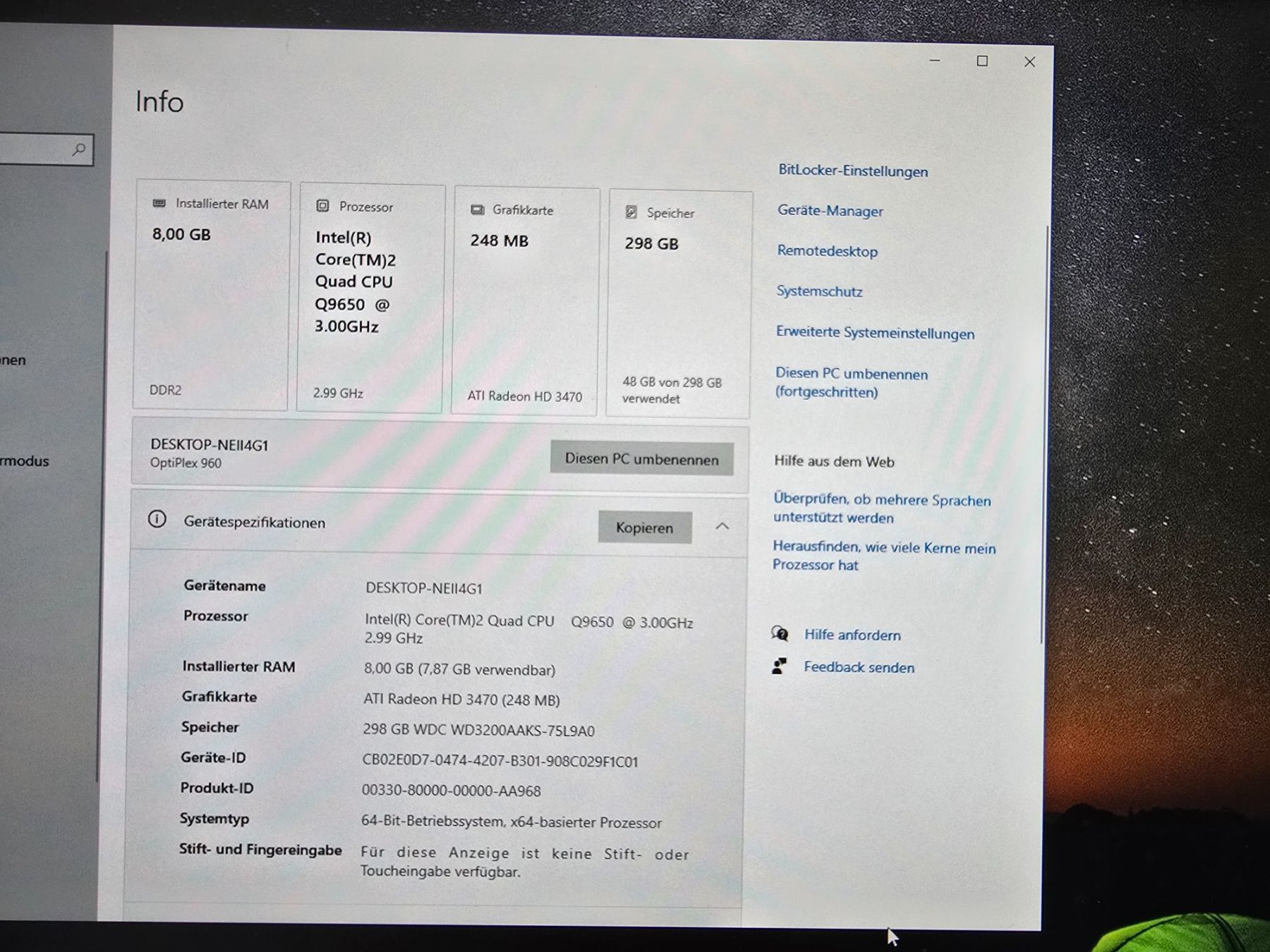The height and width of the screenshot is (952, 1270).
Task: Click the search magnifier icon in sidebar
Action: point(79,149)
